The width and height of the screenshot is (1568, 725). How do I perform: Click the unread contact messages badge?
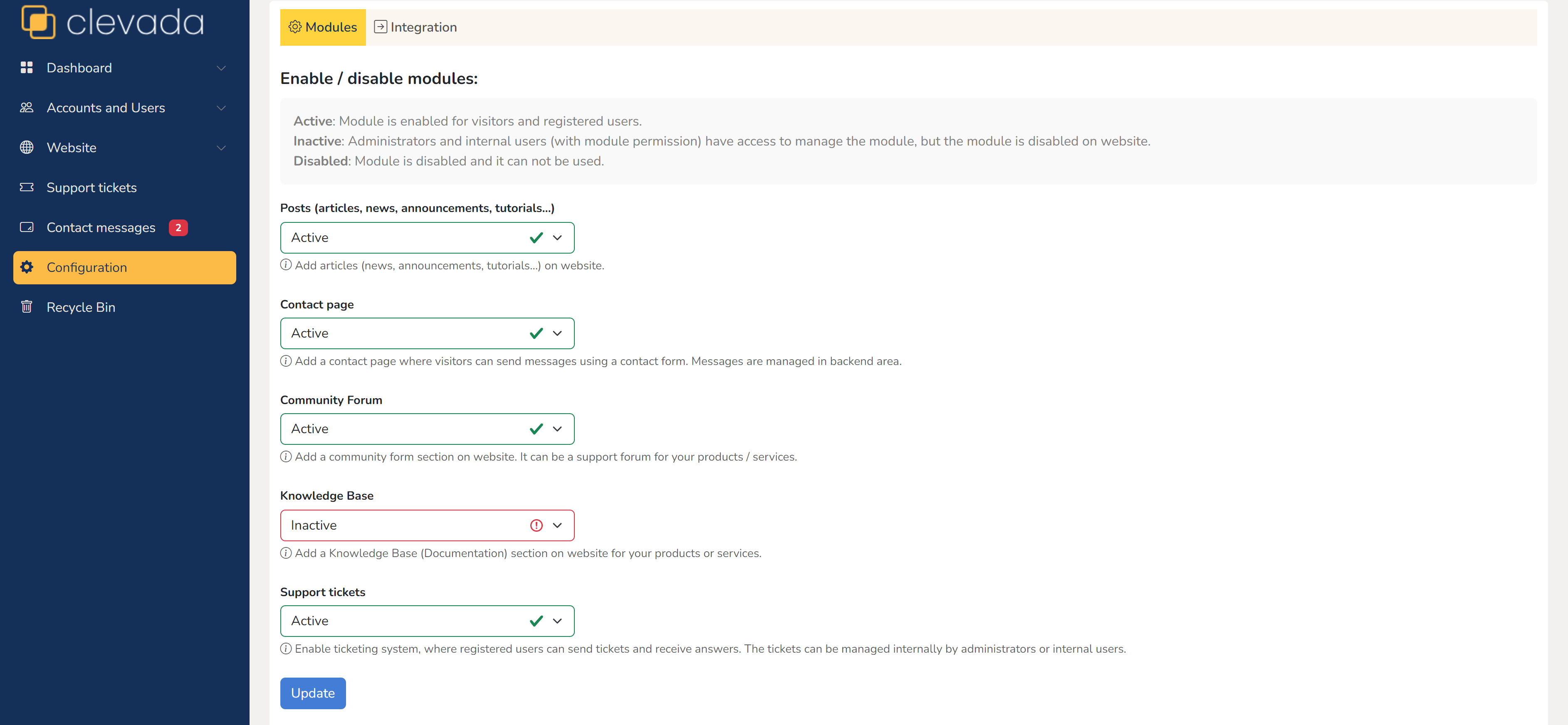pyautogui.click(x=178, y=227)
